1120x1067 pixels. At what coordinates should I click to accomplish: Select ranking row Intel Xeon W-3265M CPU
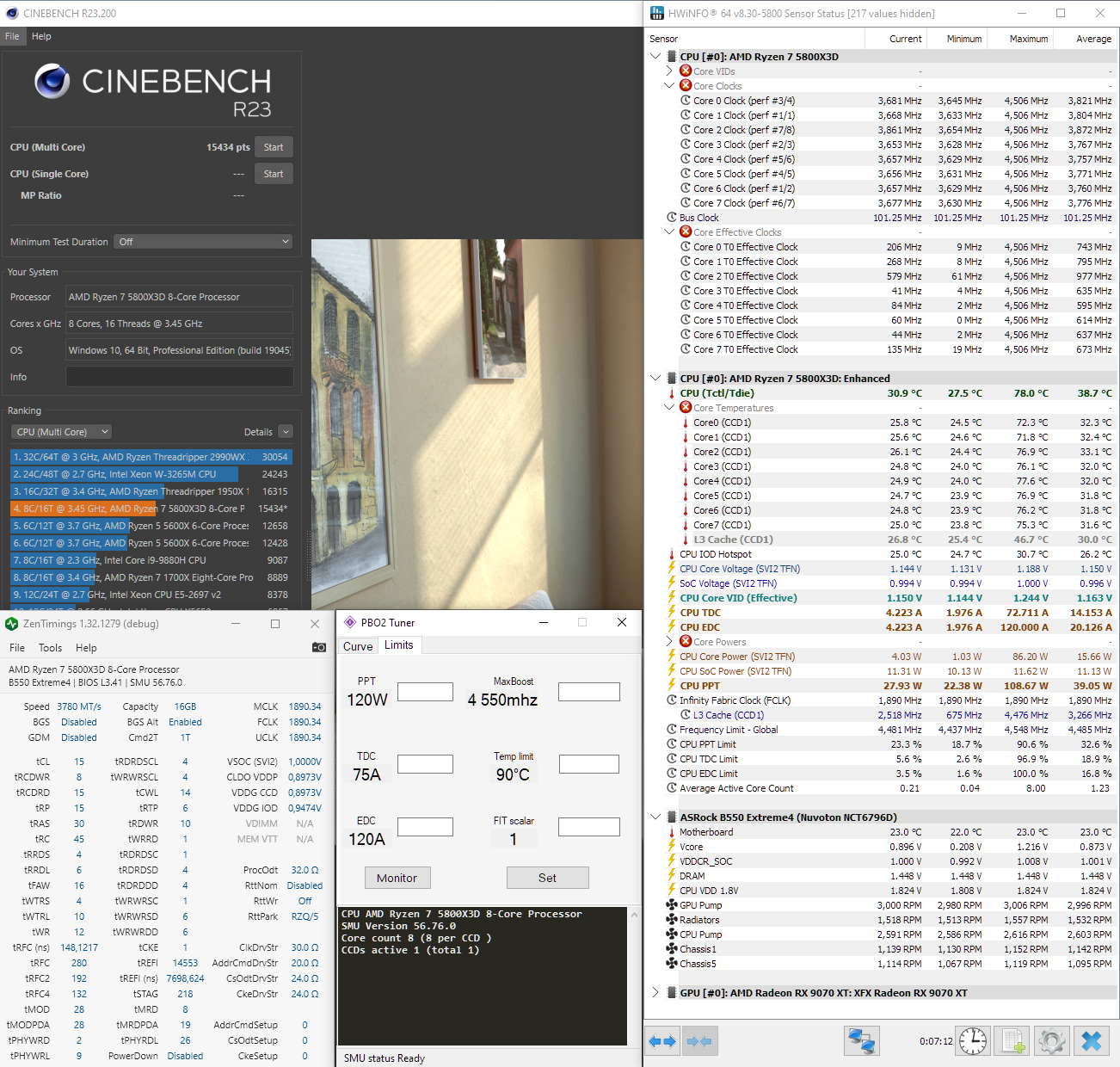point(151,474)
